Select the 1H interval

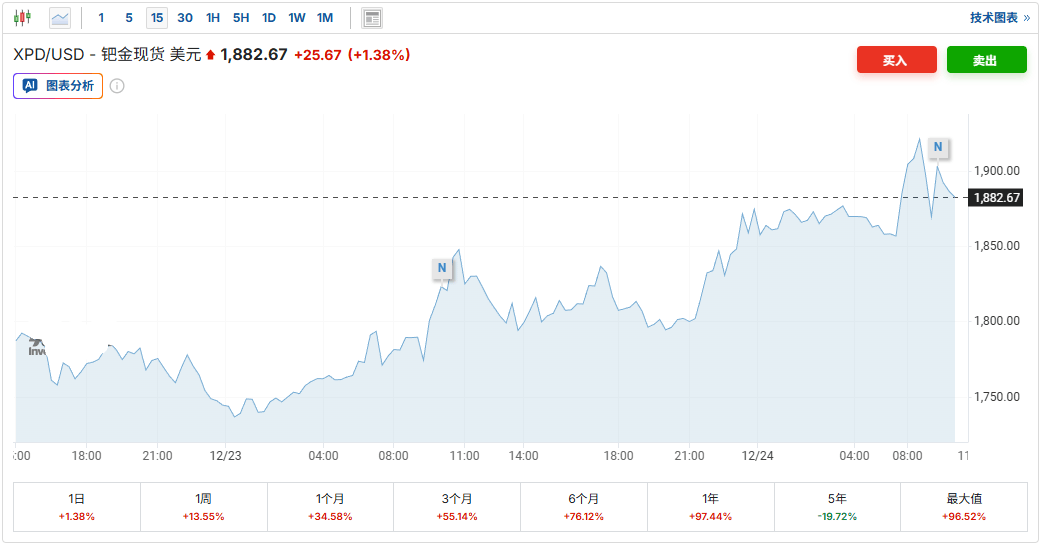tap(213, 18)
